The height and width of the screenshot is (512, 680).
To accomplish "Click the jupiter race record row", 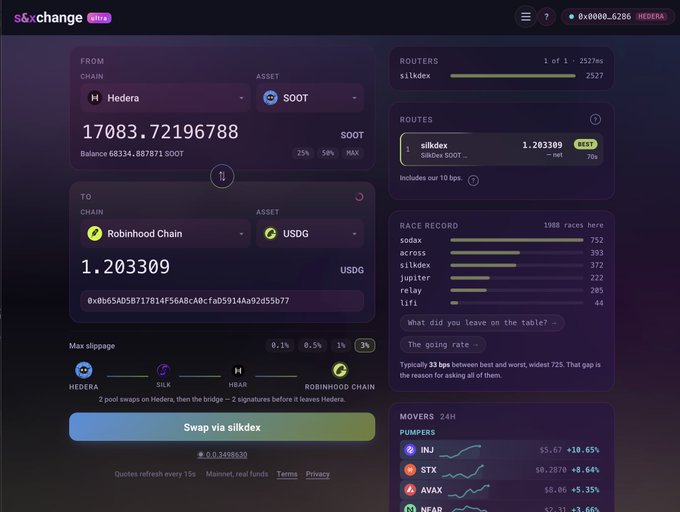I will coord(501,278).
